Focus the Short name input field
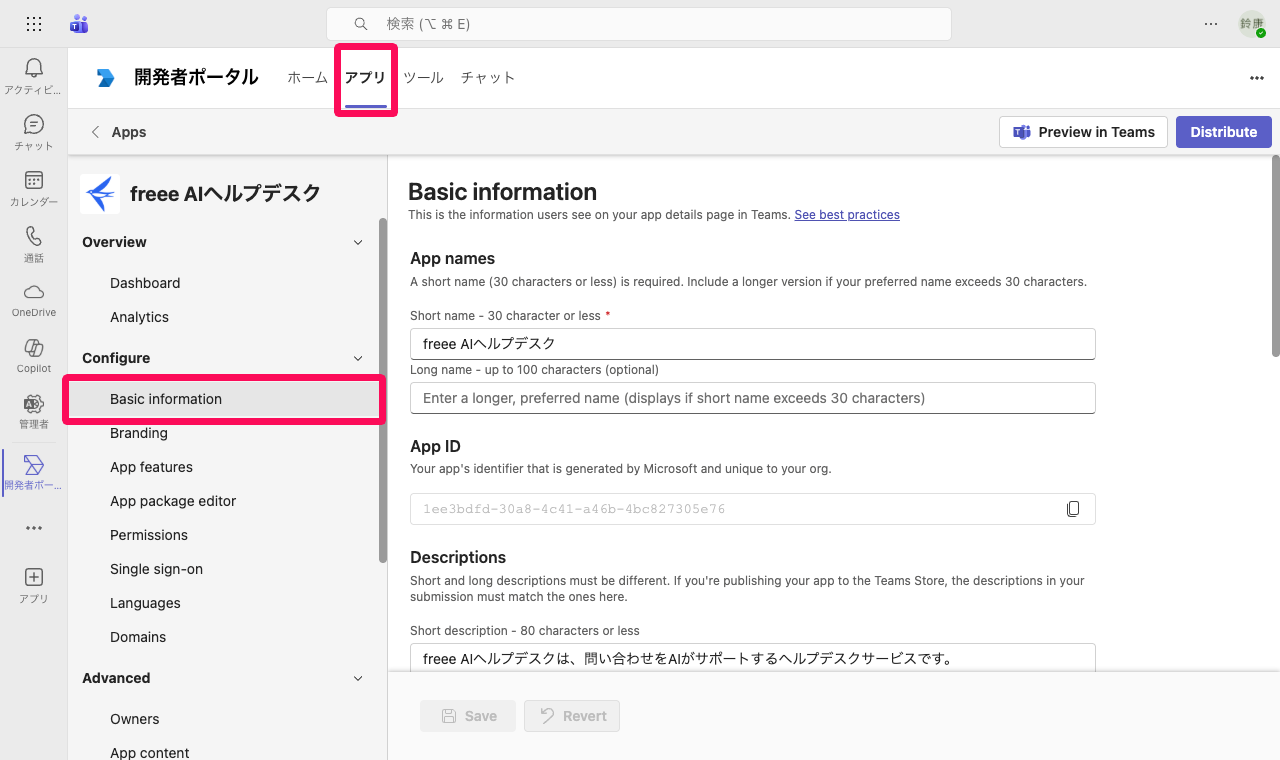Viewport: 1280px width, 760px height. click(x=753, y=344)
